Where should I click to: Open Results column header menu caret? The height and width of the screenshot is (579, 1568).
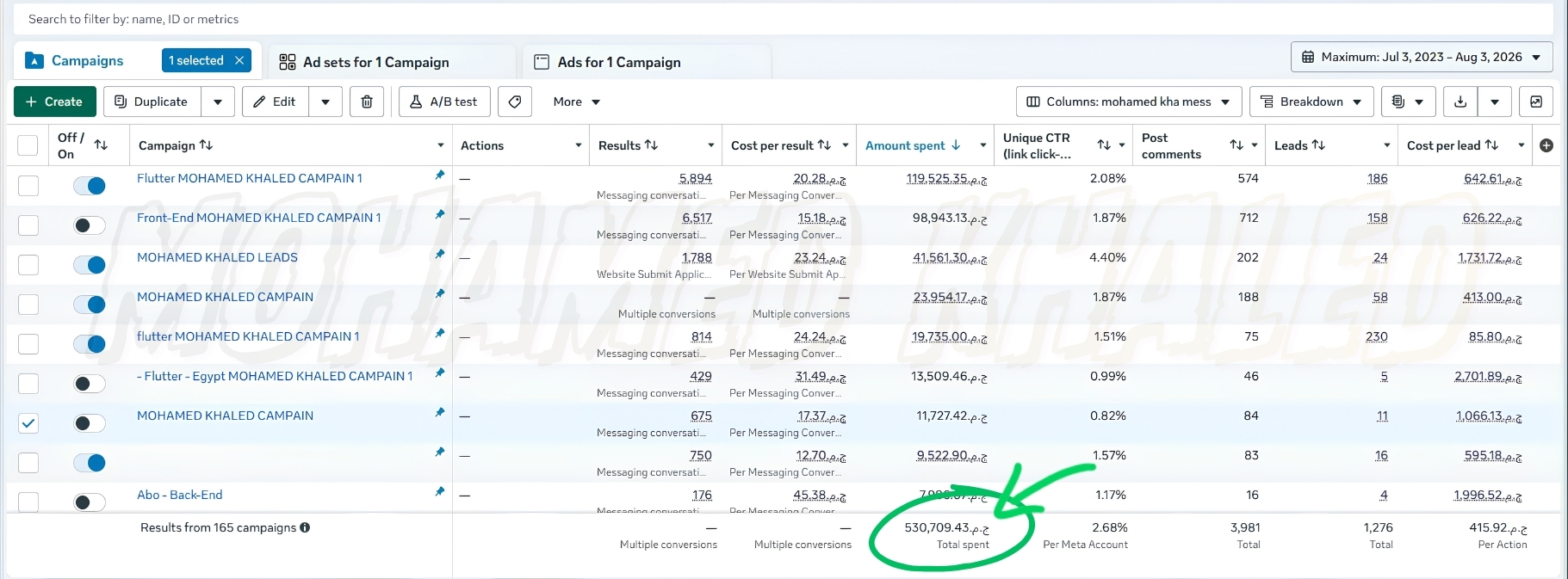tap(710, 145)
